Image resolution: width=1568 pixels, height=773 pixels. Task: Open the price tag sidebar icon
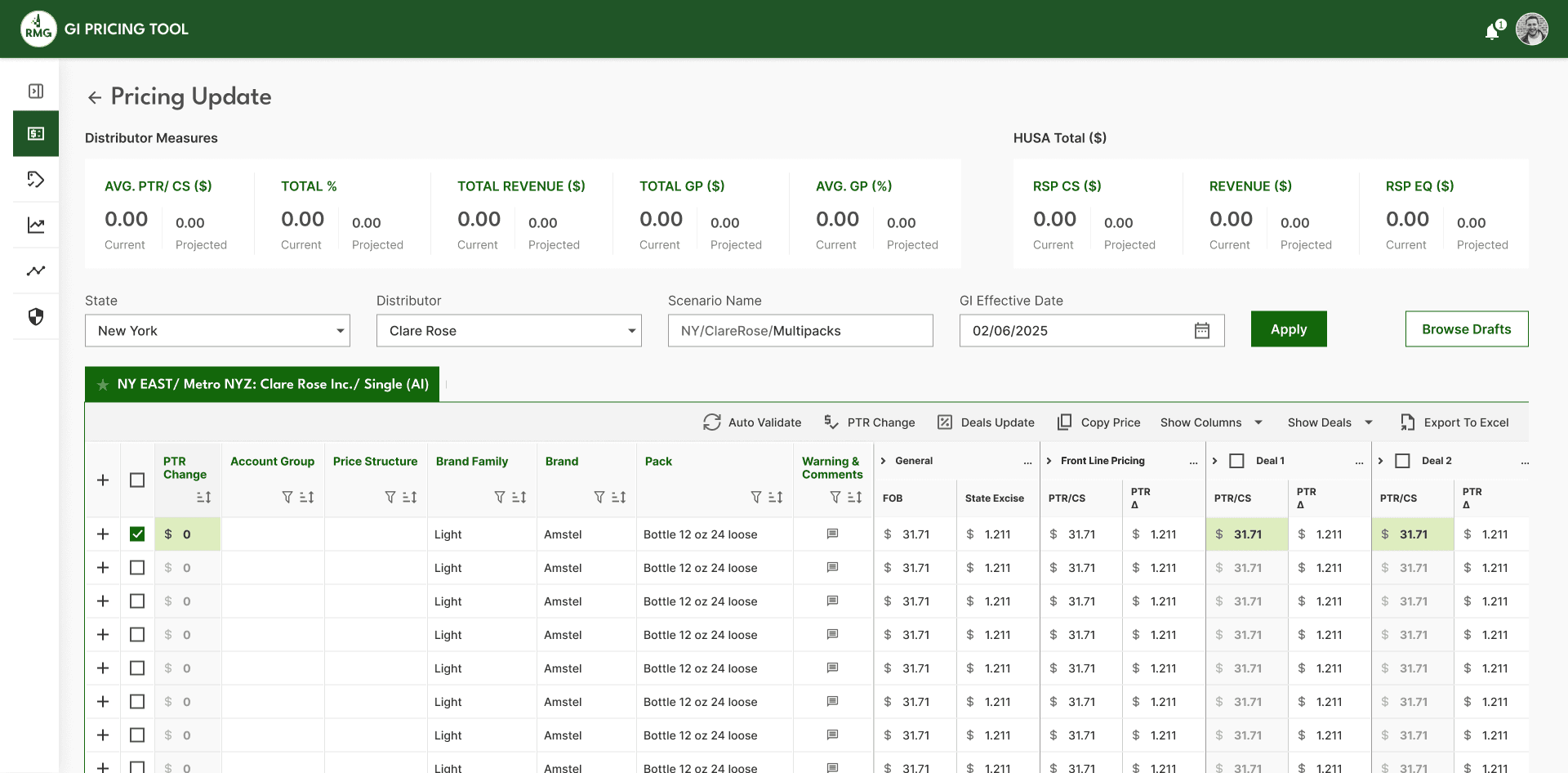pos(36,180)
